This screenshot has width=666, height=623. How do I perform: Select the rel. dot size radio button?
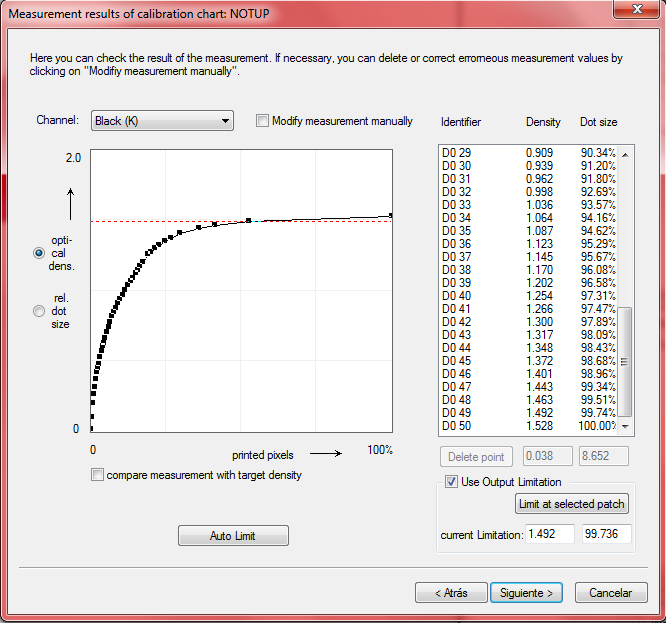pos(40,311)
